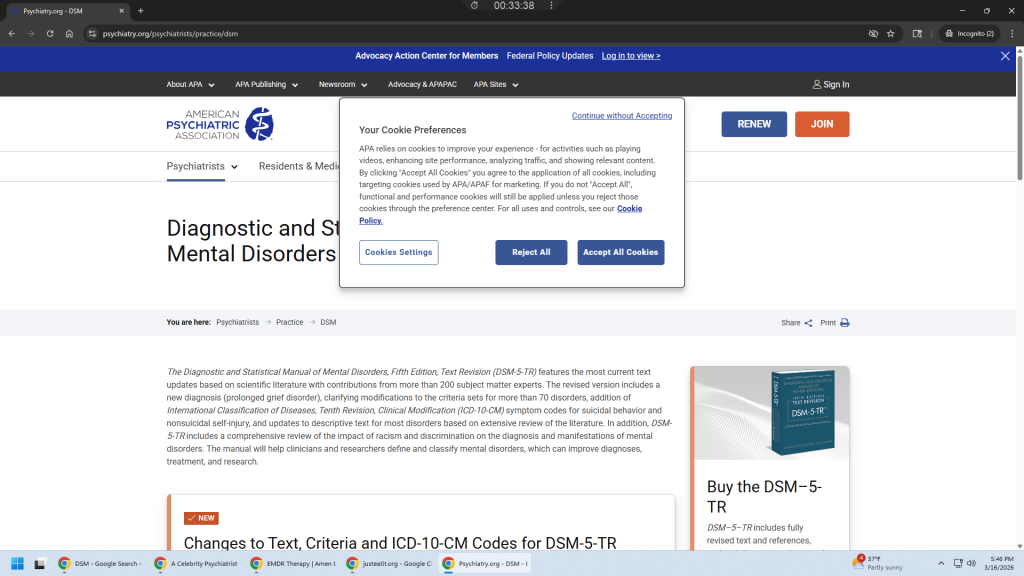
Task: Open the Newsroom dropdown menu
Action: coord(343,85)
